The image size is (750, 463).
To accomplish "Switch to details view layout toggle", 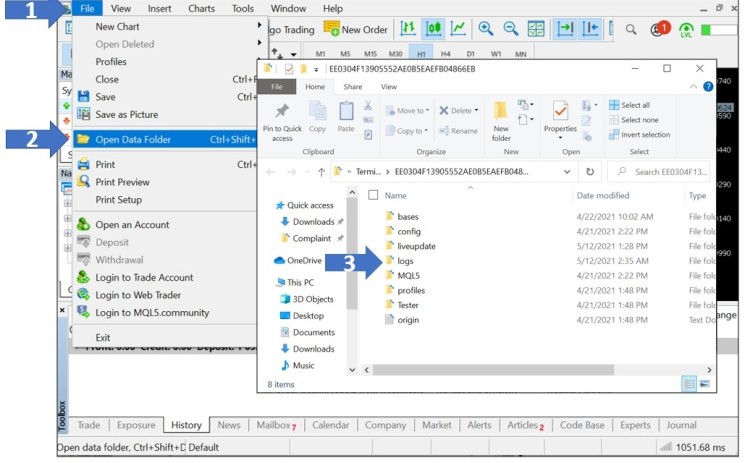I will 689,383.
